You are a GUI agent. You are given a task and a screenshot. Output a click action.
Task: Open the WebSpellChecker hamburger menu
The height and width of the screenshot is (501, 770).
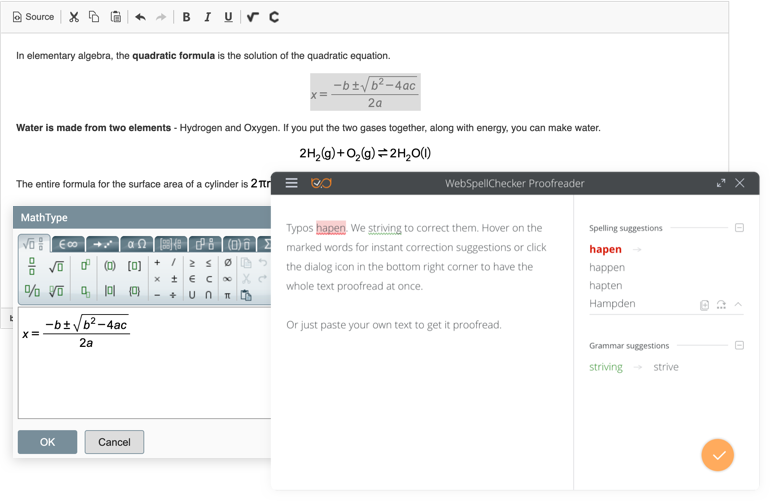point(292,183)
